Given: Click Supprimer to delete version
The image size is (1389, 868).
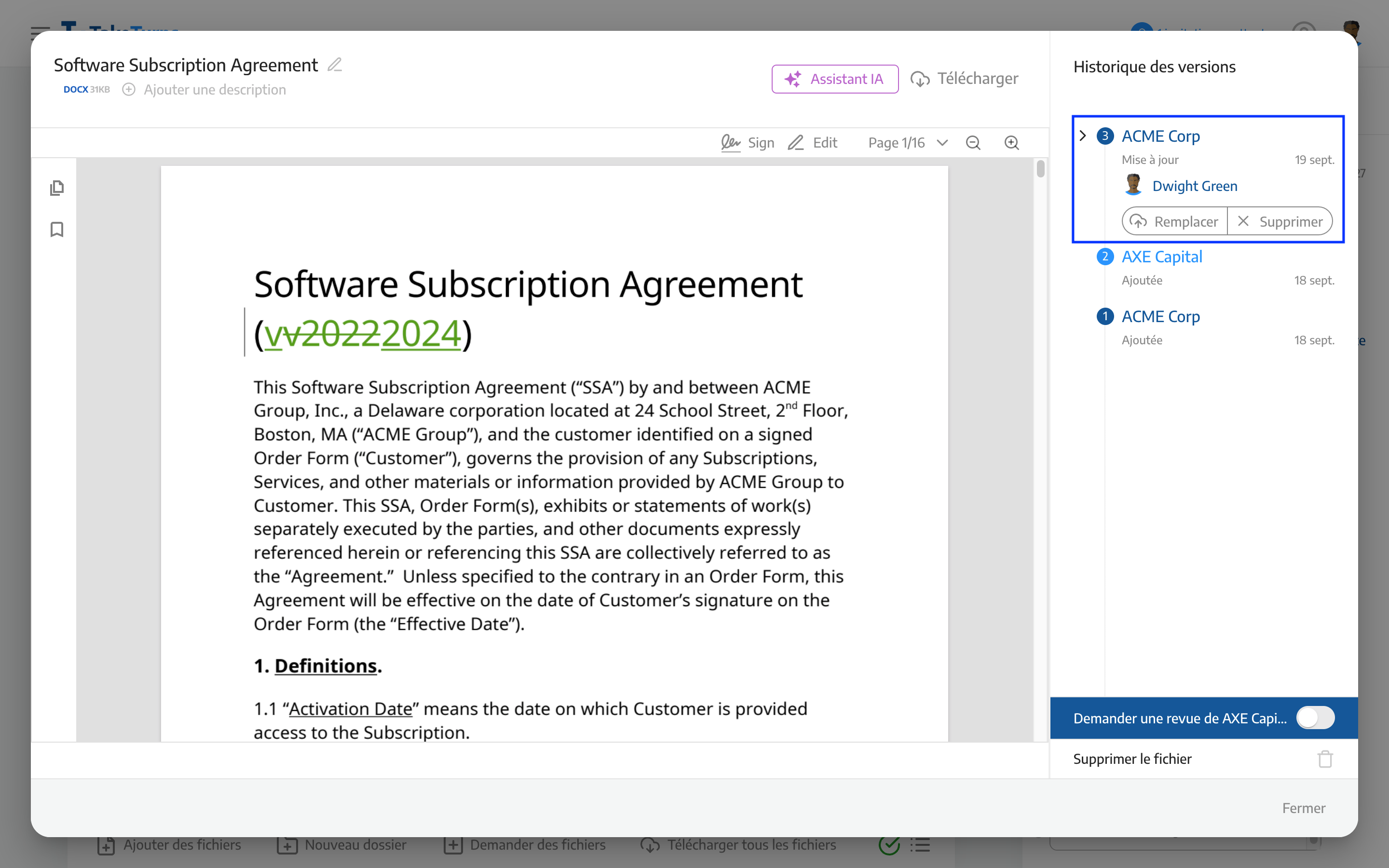Looking at the screenshot, I should [1280, 222].
